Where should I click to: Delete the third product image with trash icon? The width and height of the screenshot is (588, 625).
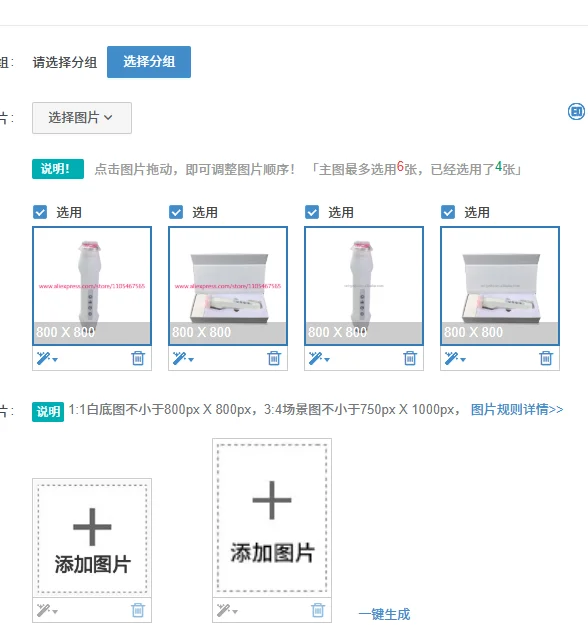tap(410, 358)
